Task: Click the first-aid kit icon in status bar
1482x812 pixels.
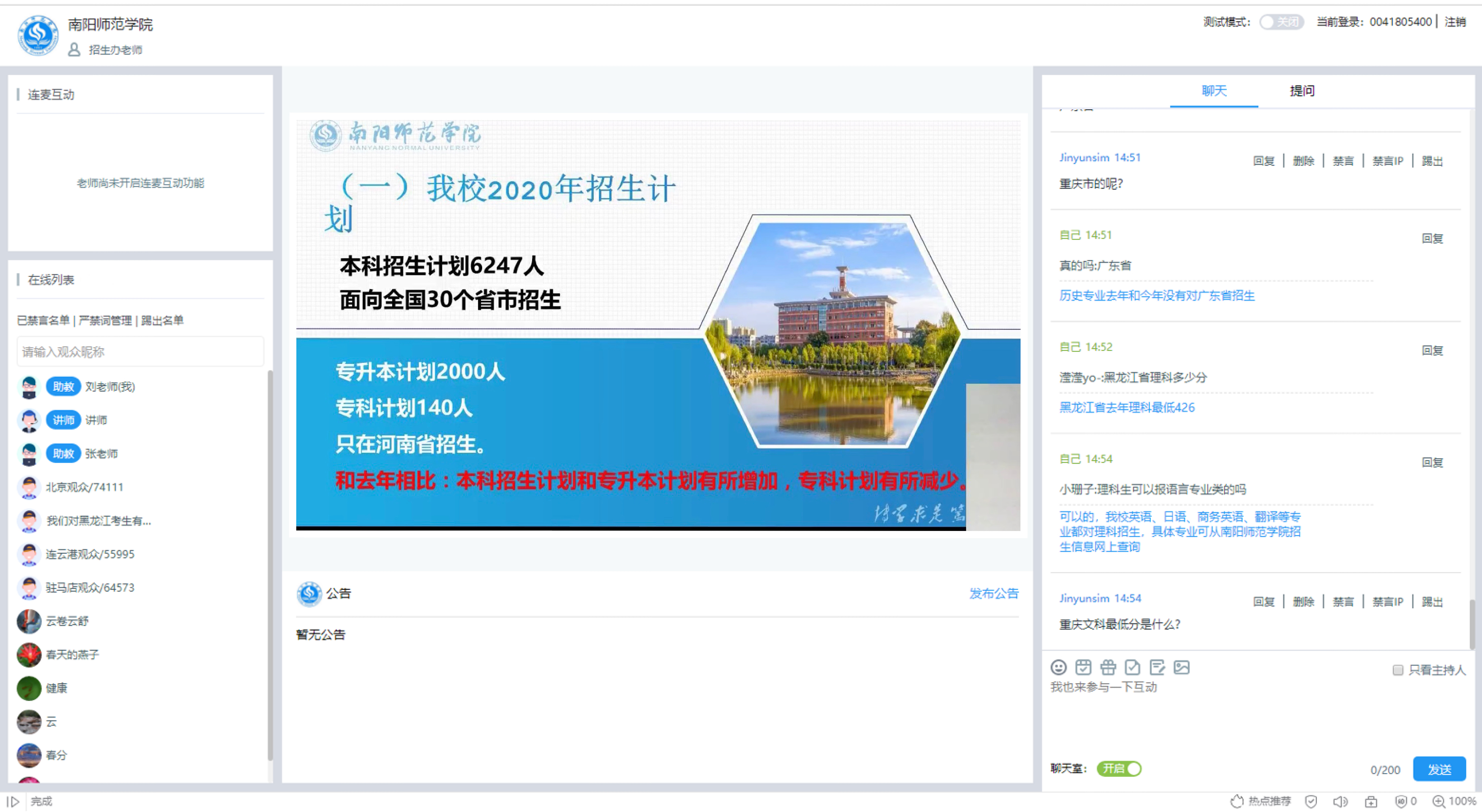Action: (x=1371, y=801)
